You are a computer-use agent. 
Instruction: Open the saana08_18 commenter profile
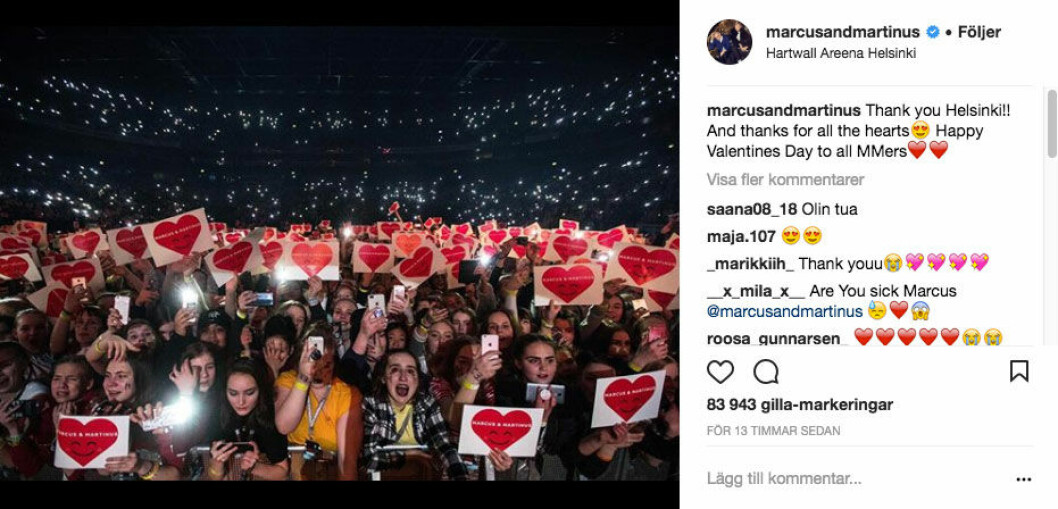pos(752,209)
